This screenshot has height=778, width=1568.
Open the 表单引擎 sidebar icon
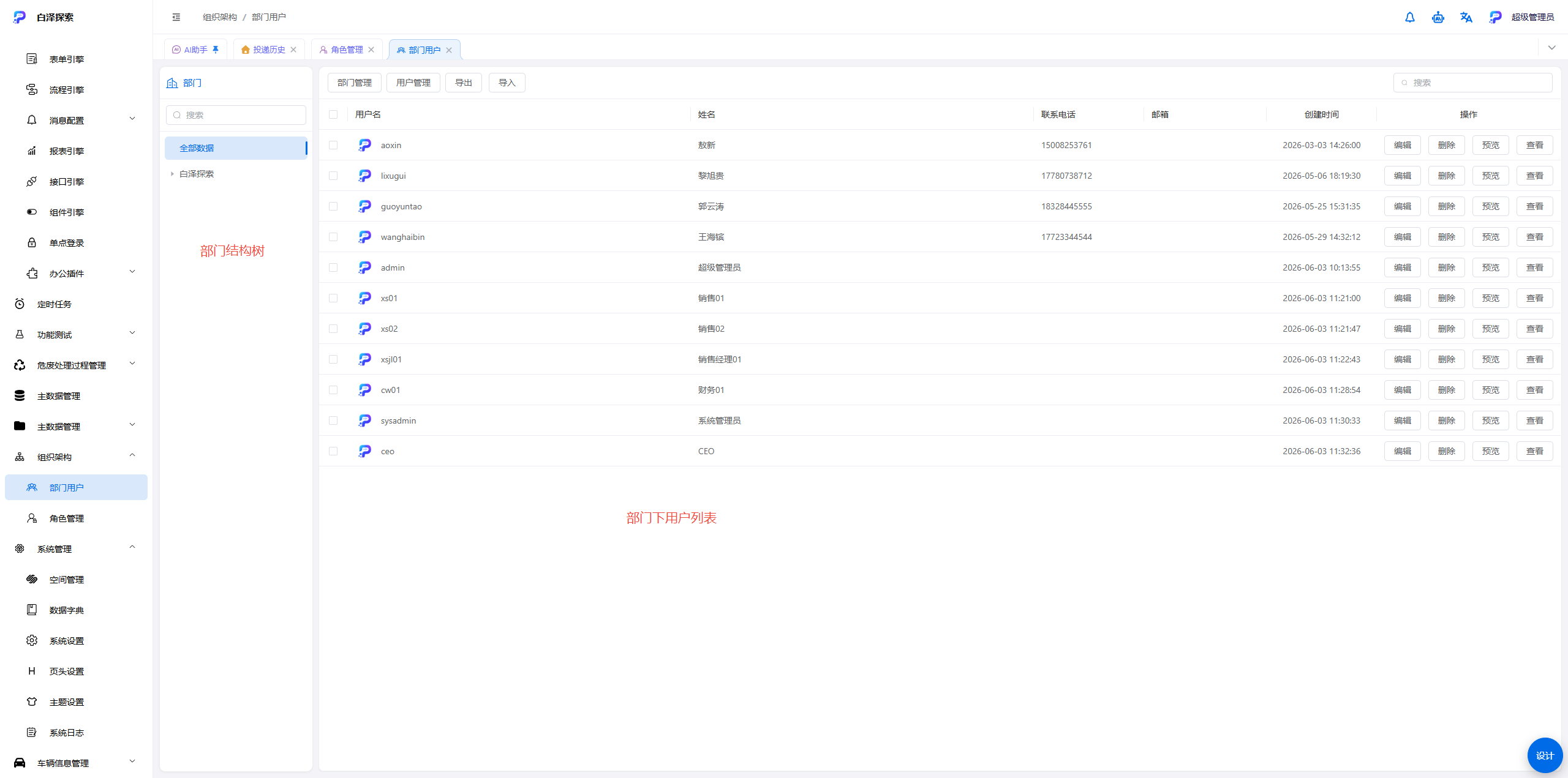click(32, 59)
